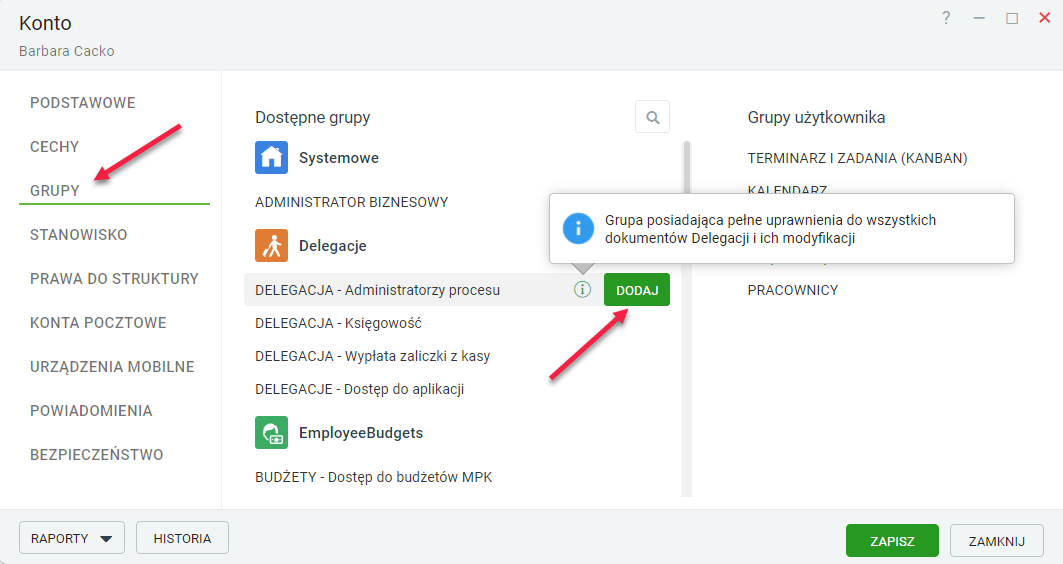The image size is (1063, 564).
Task: Open the STANOWISKO tab
Action: [79, 235]
